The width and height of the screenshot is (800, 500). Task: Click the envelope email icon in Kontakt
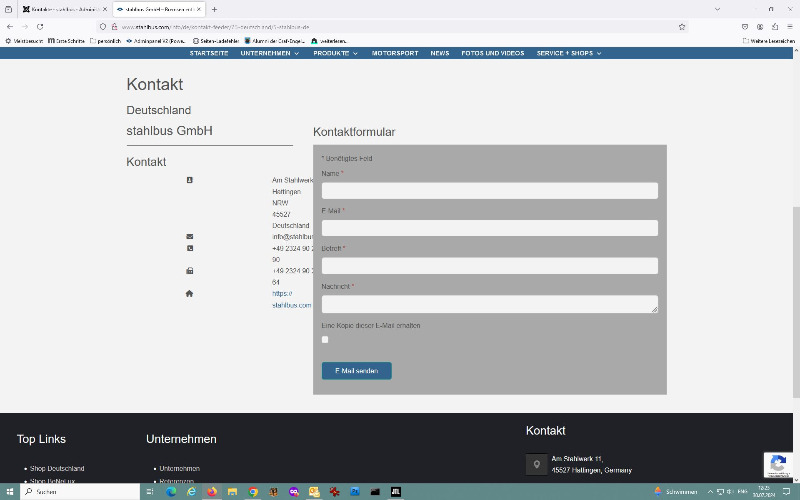190,236
